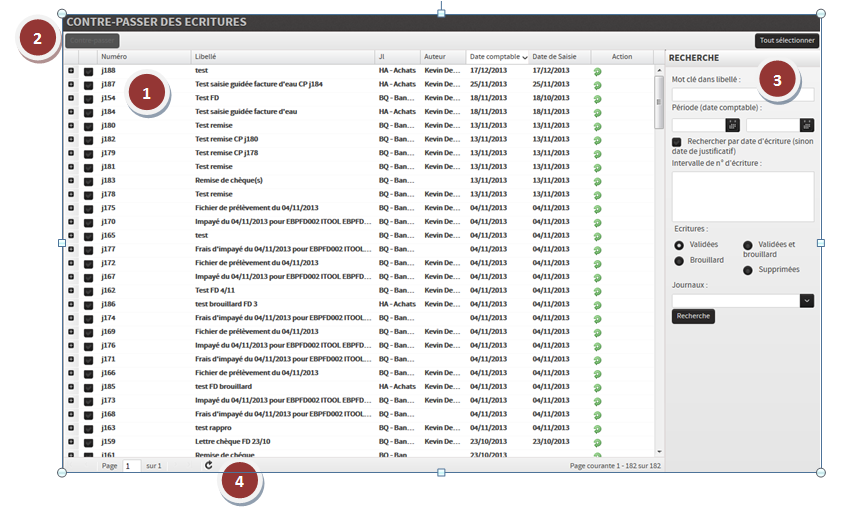This screenshot has width=850, height=521.
Task: Click the green action icon in row j187
Action: point(597,85)
